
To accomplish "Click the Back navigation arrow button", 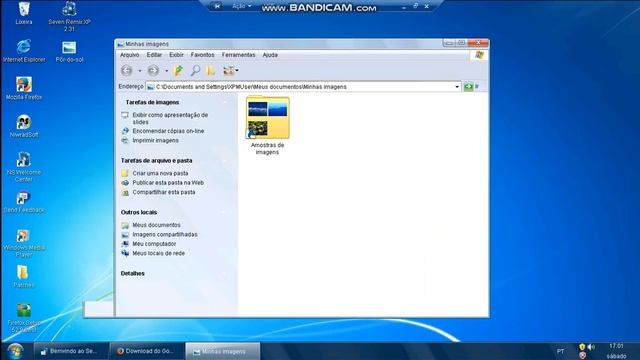I will click(x=127, y=71).
